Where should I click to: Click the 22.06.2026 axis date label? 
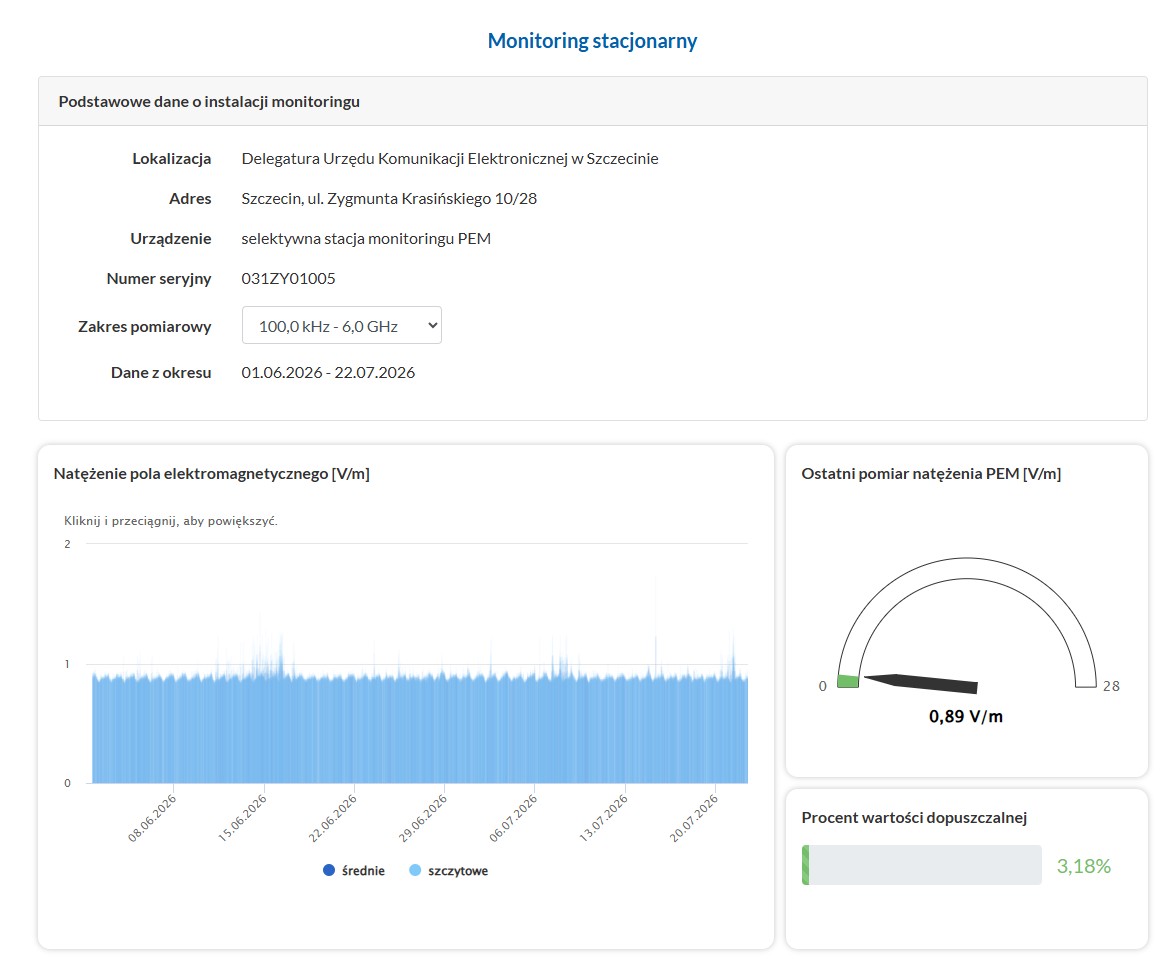click(x=333, y=817)
